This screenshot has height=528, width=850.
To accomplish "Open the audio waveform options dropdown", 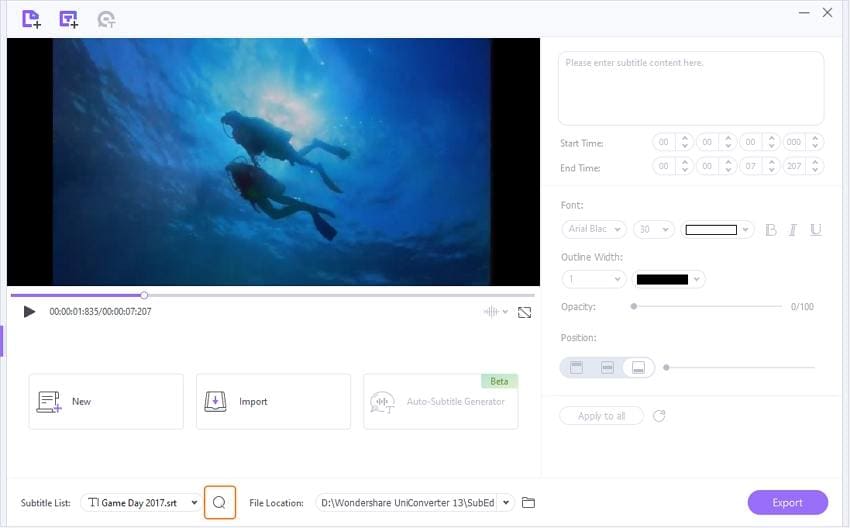I will coord(495,312).
